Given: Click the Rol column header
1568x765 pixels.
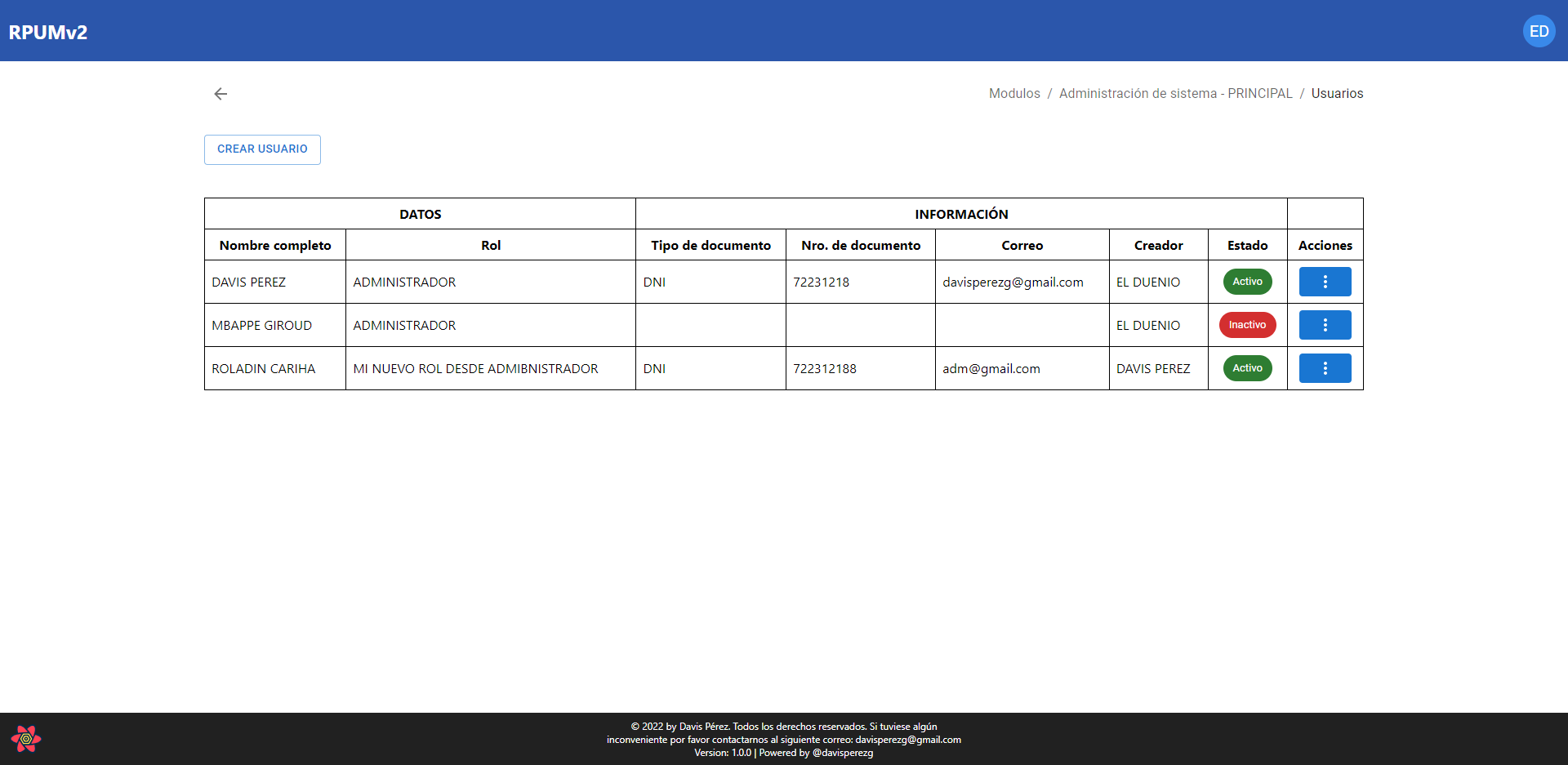Looking at the screenshot, I should tap(491, 246).
